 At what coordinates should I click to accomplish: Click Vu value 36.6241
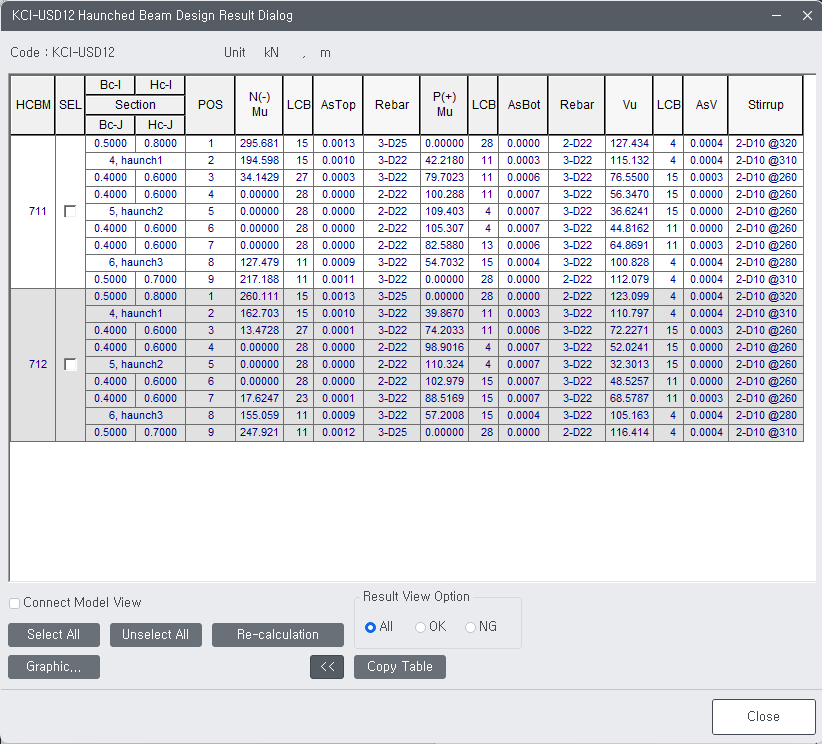[629, 211]
